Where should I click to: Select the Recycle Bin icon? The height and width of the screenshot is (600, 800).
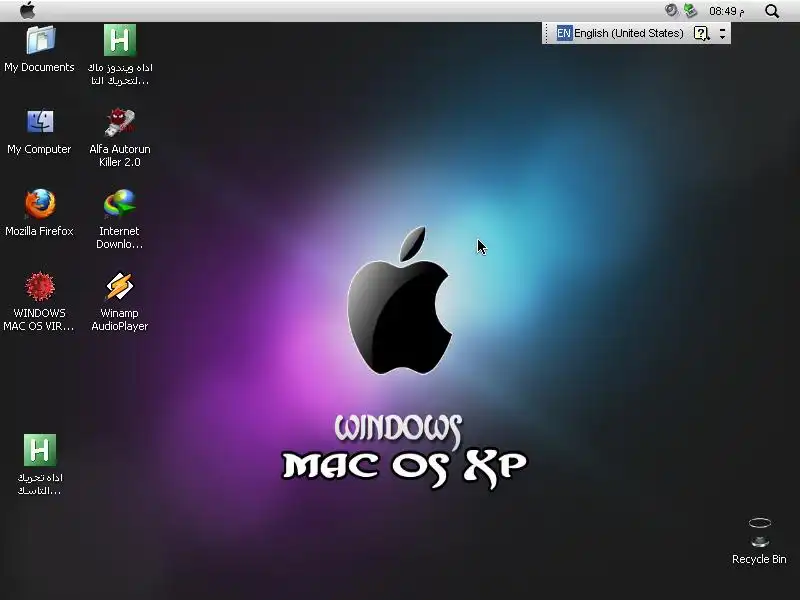point(760,533)
